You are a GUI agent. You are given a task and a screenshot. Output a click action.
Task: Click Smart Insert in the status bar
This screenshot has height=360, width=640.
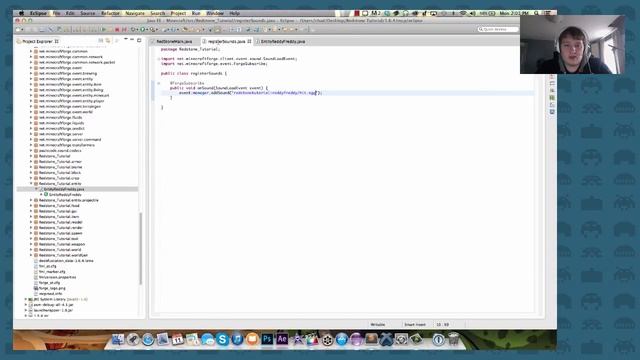pyautogui.click(x=415, y=325)
